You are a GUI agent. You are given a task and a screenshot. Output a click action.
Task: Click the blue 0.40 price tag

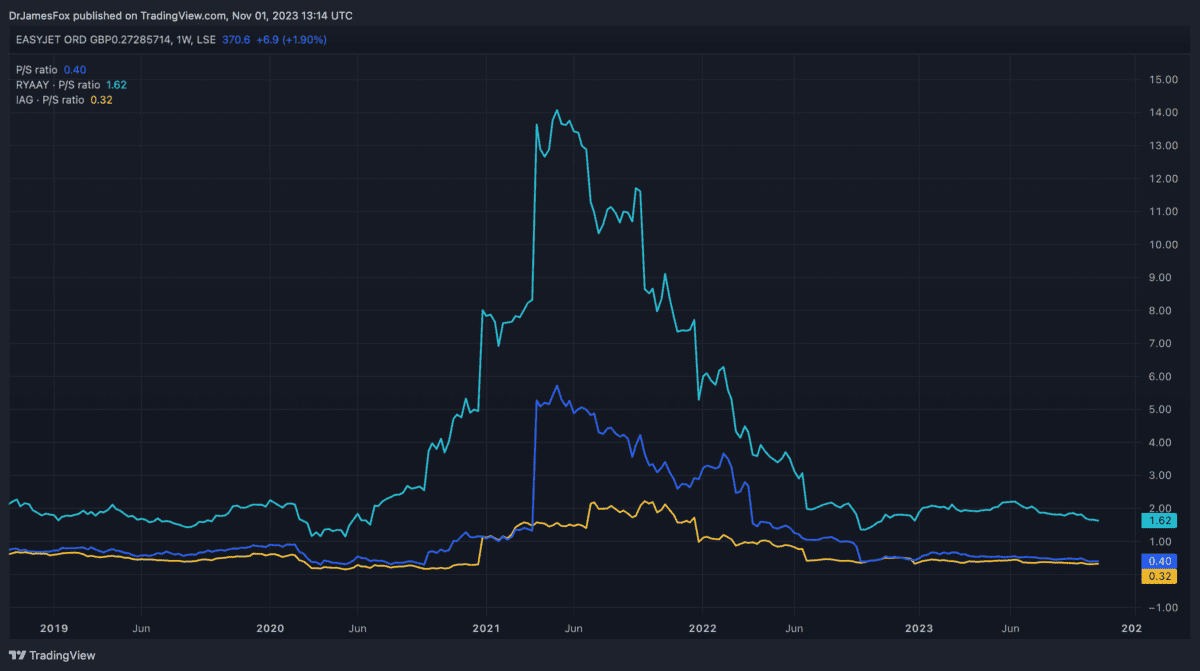pos(1161,561)
